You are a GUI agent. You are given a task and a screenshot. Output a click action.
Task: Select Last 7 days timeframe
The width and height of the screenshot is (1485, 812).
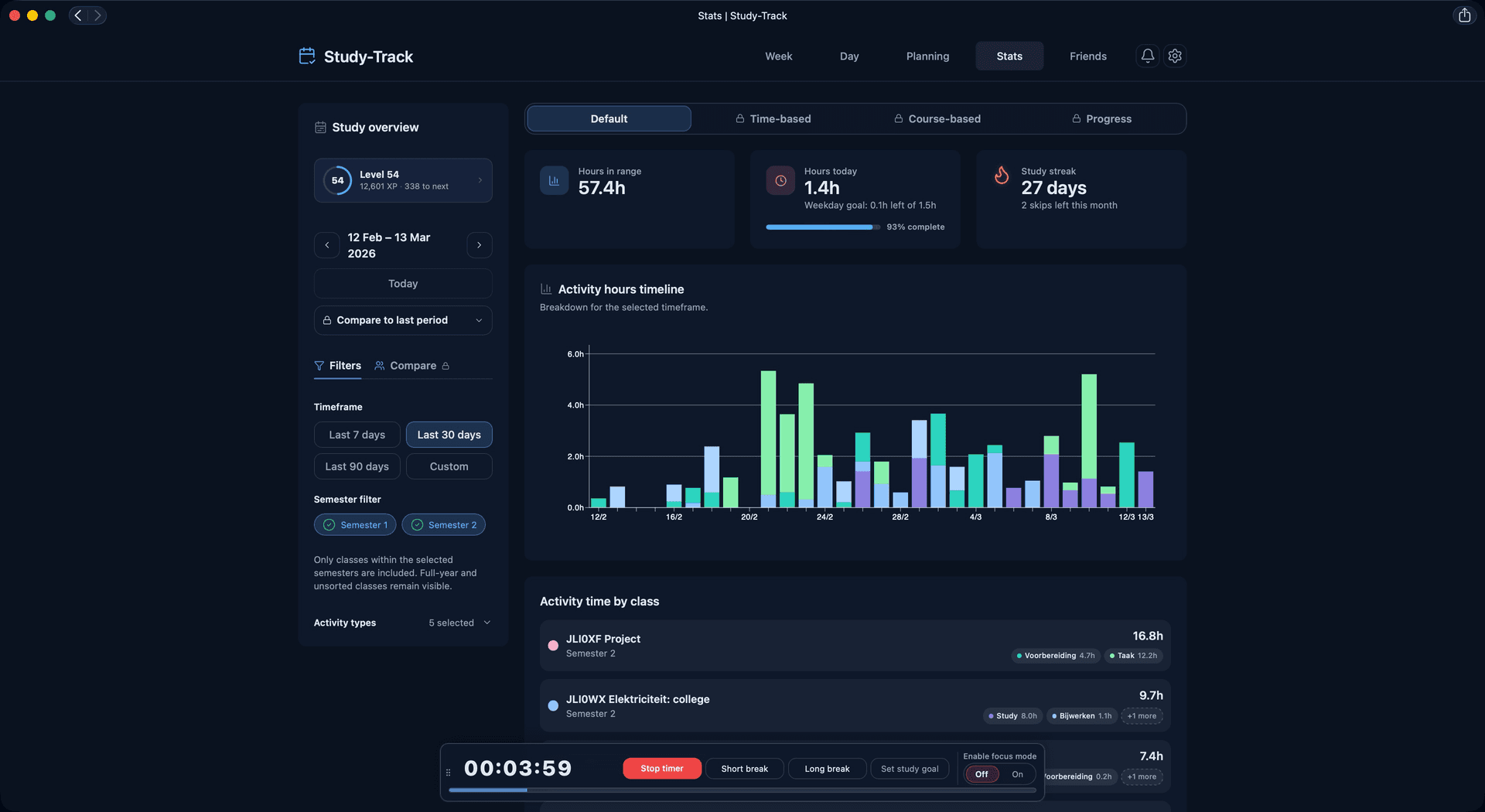click(357, 435)
